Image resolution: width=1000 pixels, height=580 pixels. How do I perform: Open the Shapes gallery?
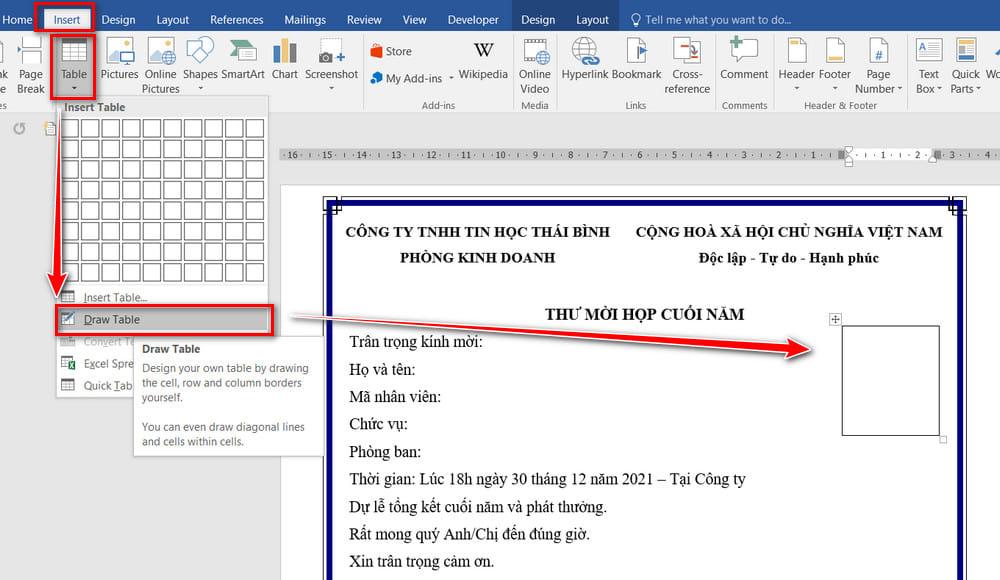[x=200, y=64]
